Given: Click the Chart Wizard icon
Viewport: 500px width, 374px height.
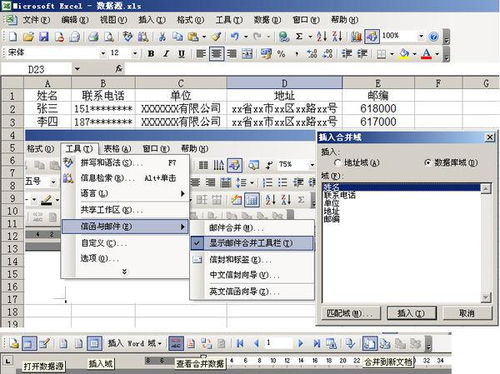Looking at the screenshot, I should click(x=356, y=36).
